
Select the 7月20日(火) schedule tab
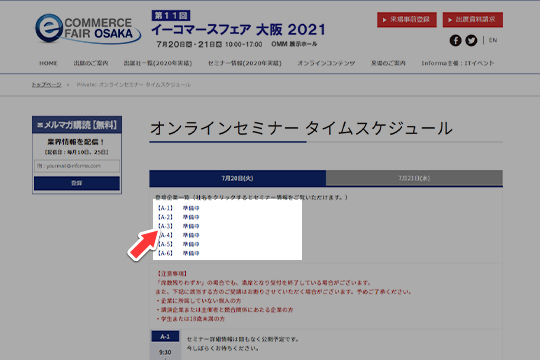point(238,178)
